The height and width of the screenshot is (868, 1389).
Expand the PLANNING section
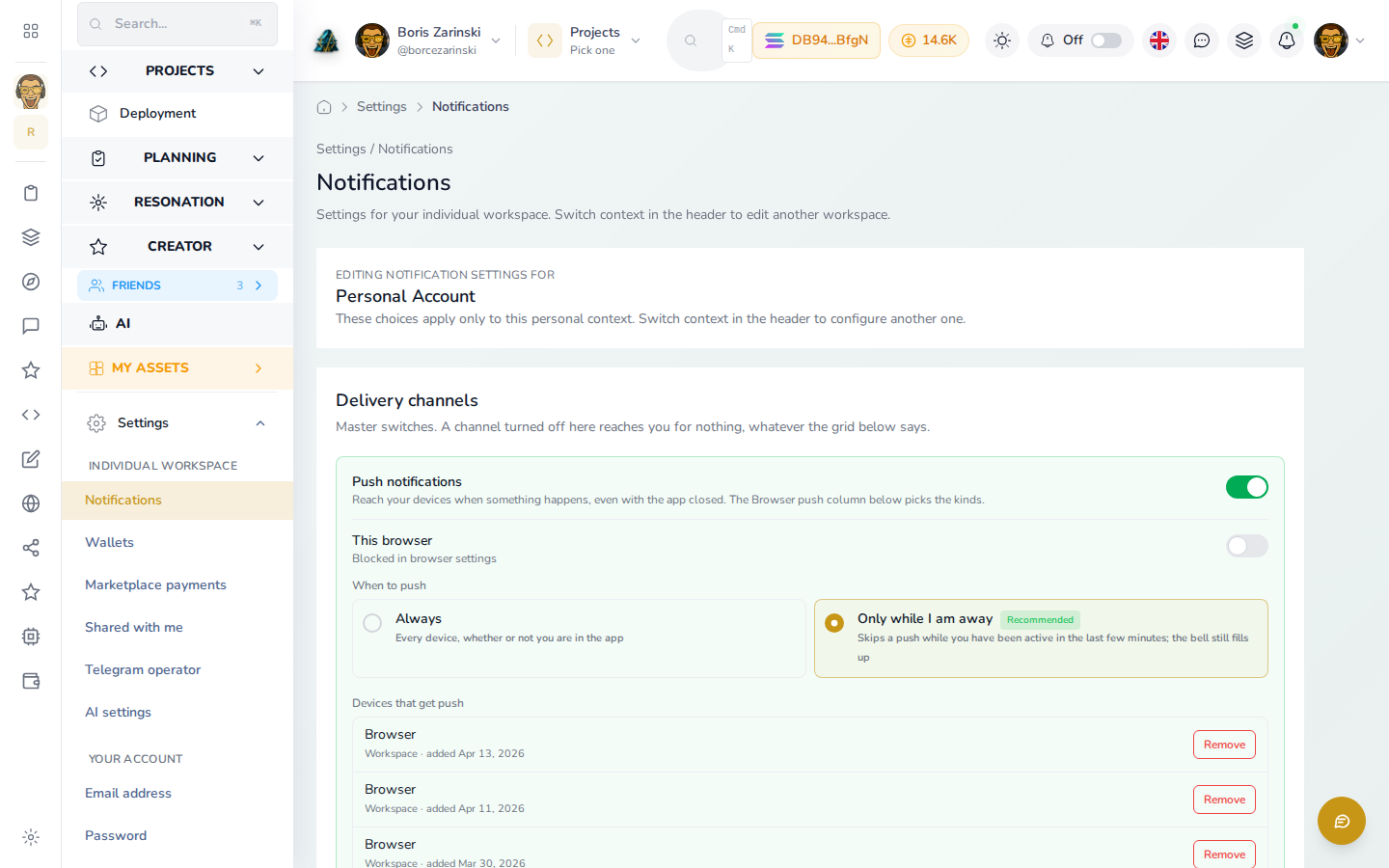[x=177, y=158]
